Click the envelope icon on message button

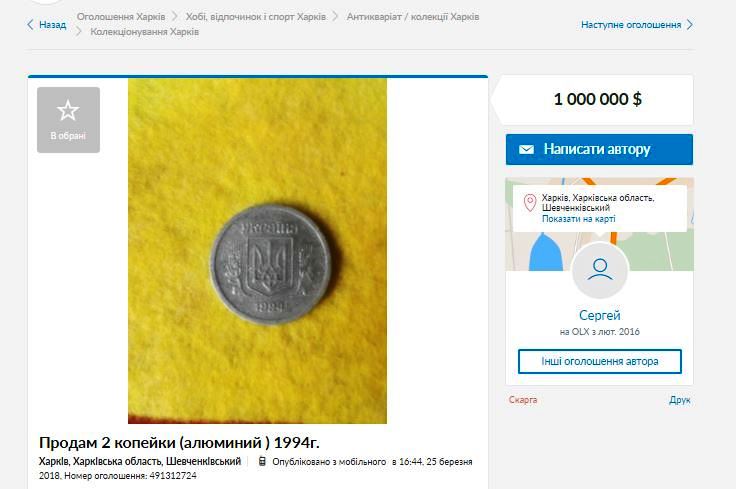(526, 149)
